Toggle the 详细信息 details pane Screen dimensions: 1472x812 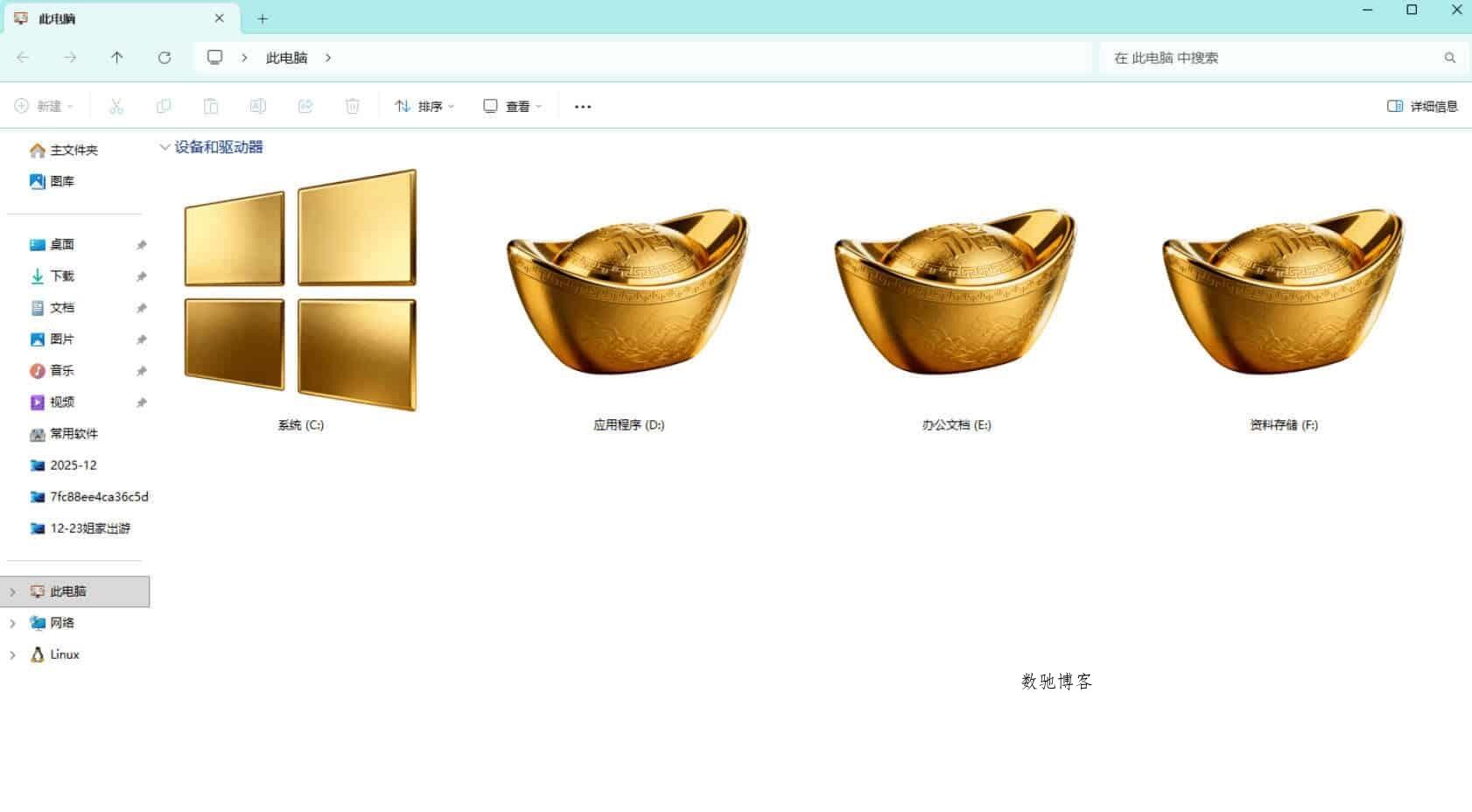tap(1422, 106)
